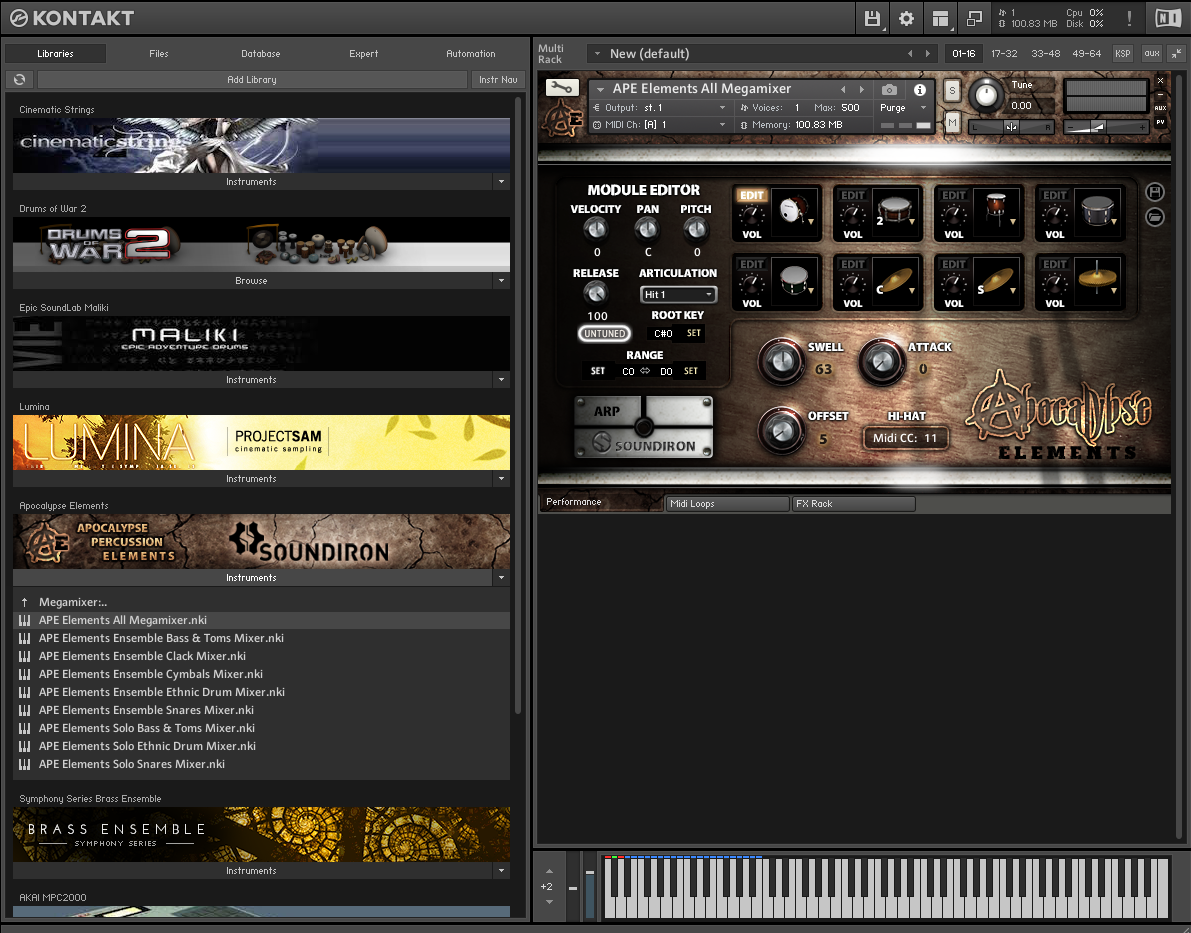
Task: Click the exclamation warning icon
Action: point(1129,18)
